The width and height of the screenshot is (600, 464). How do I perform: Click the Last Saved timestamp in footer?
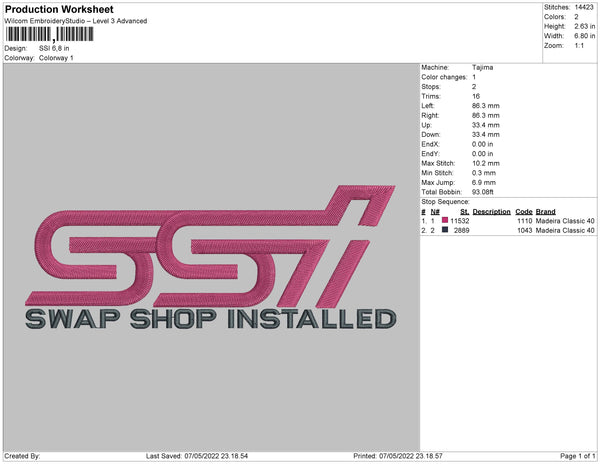pyautogui.click(x=215, y=456)
